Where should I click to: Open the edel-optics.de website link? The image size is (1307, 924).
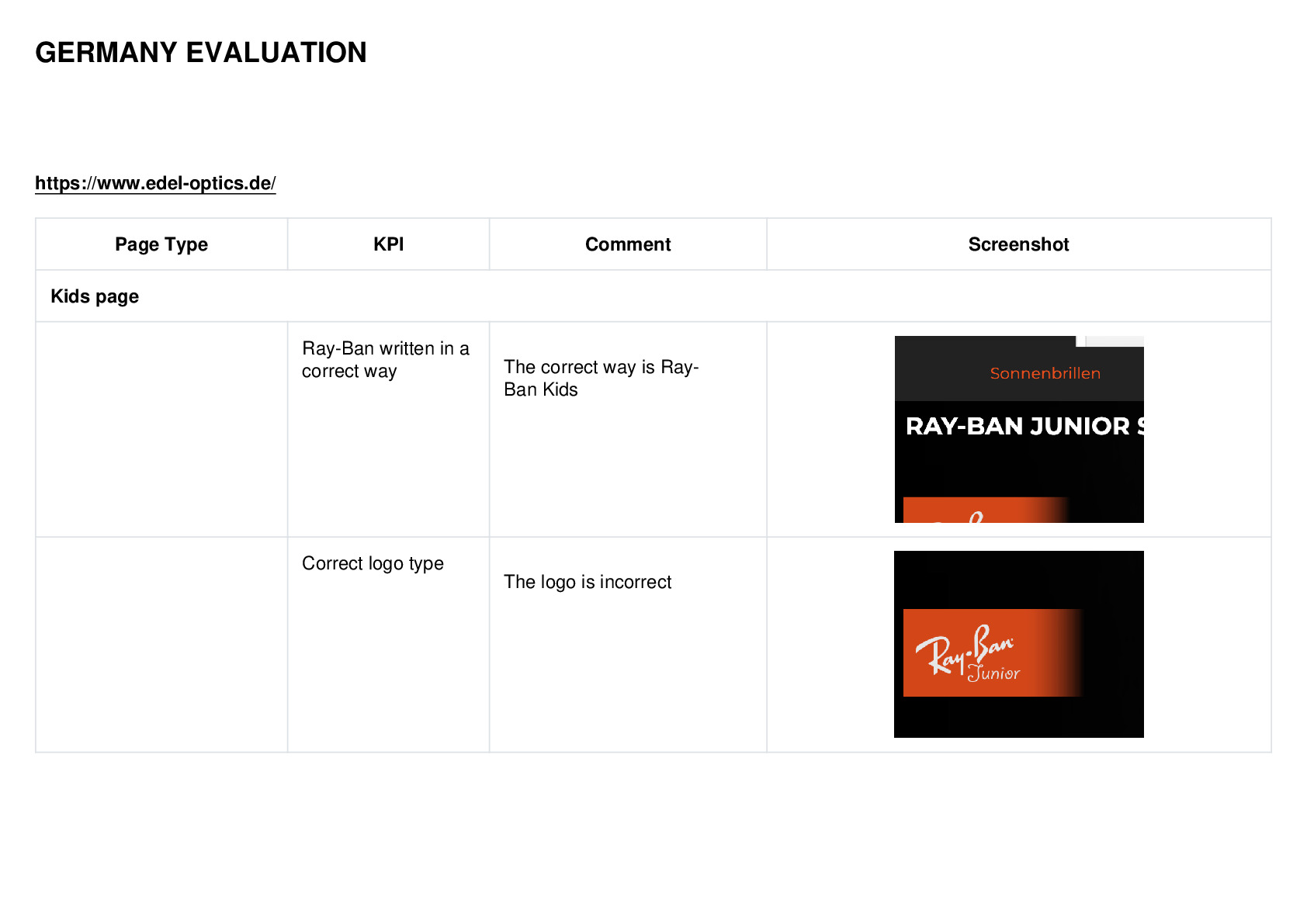[x=155, y=183]
